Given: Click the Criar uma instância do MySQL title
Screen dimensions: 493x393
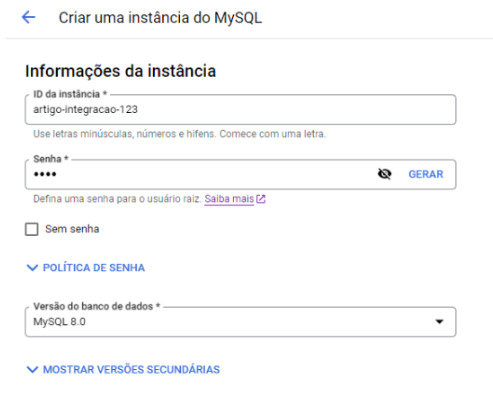Looking at the screenshot, I should tap(160, 18).
